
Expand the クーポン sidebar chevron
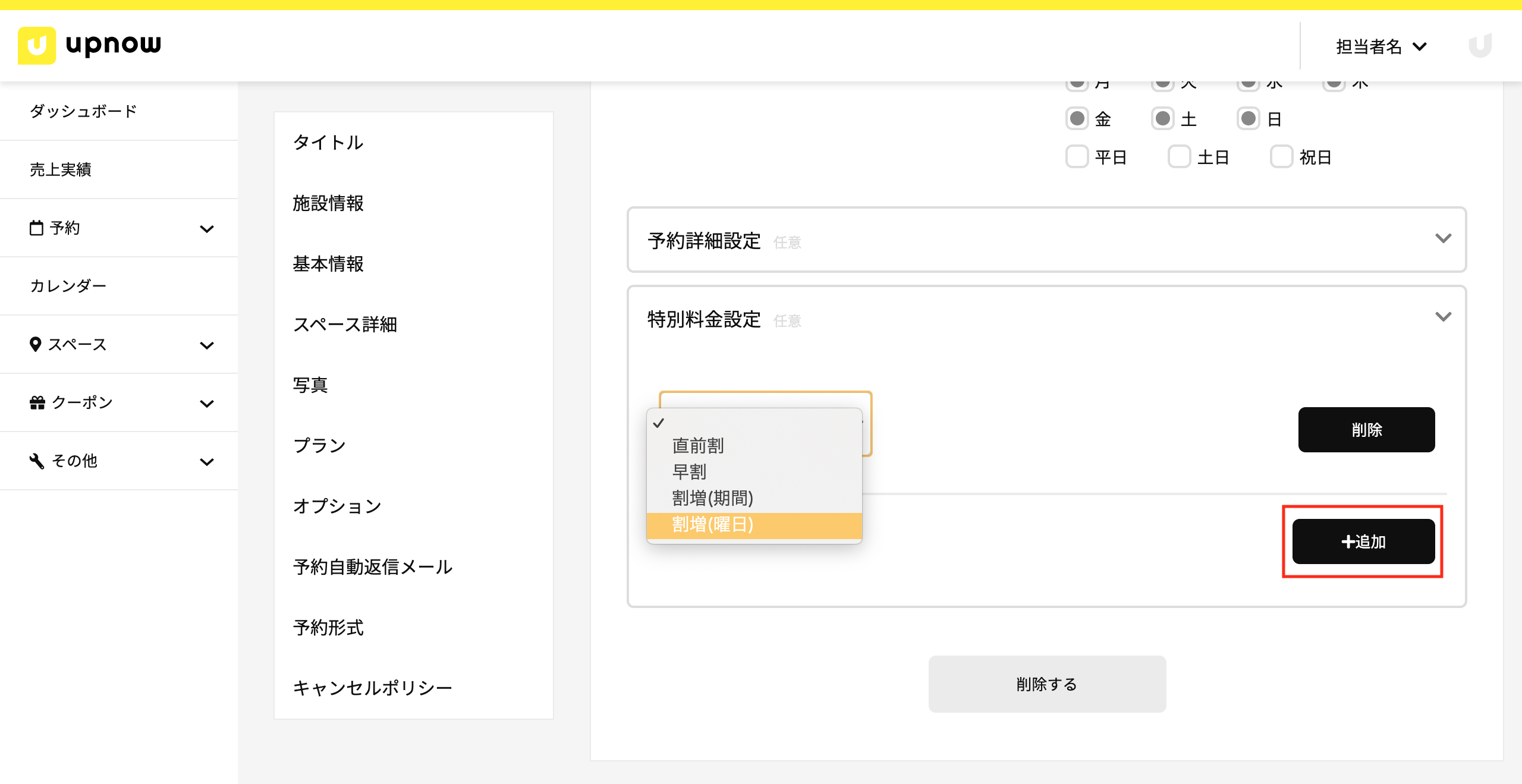(x=207, y=403)
